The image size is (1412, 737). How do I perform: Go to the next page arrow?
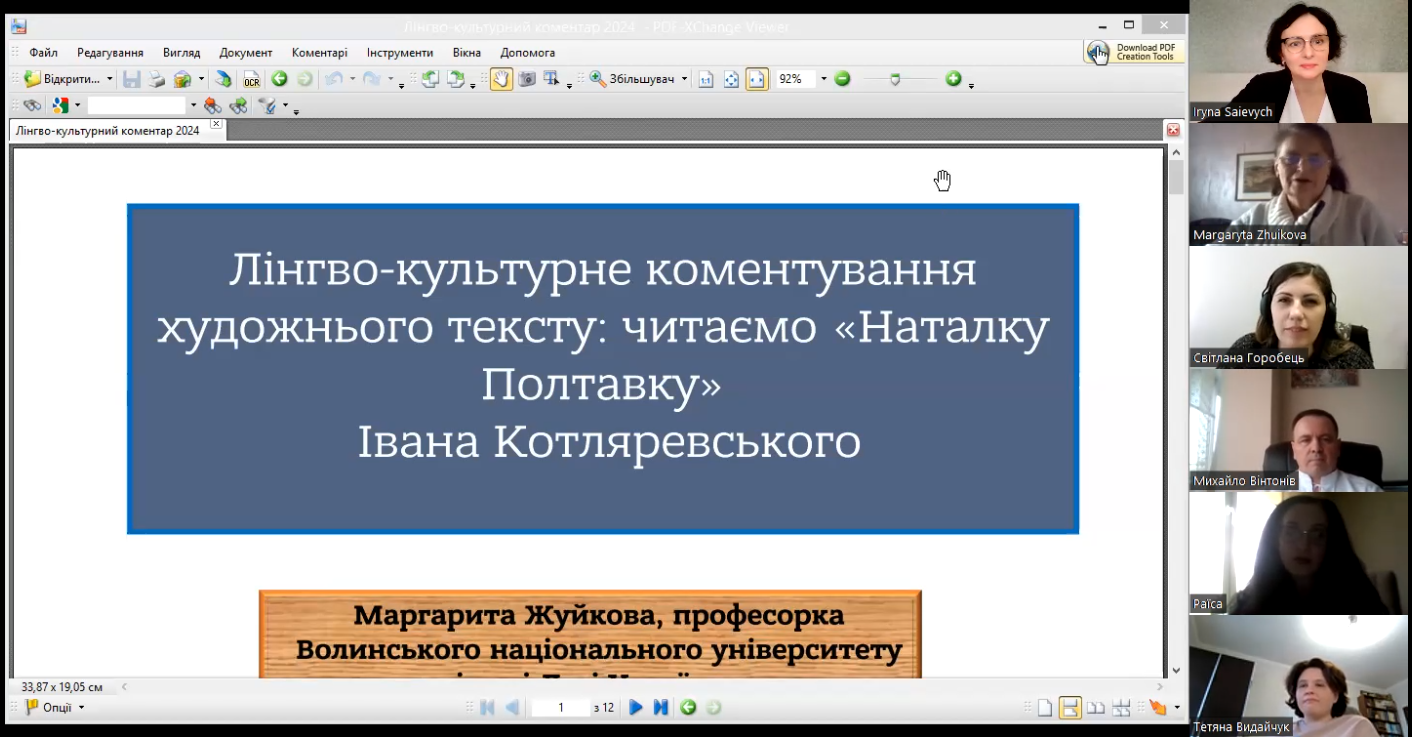click(x=635, y=708)
